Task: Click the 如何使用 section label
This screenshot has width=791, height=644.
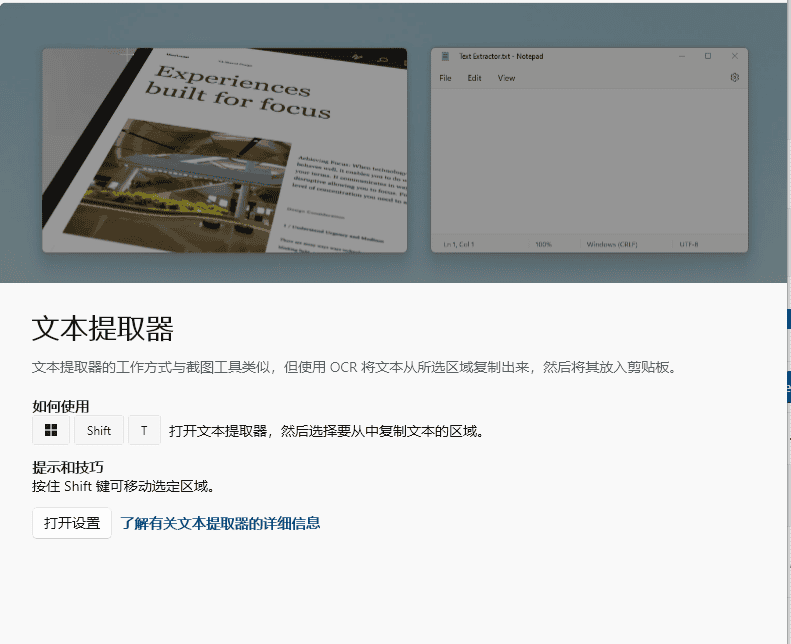Action: tap(61, 406)
